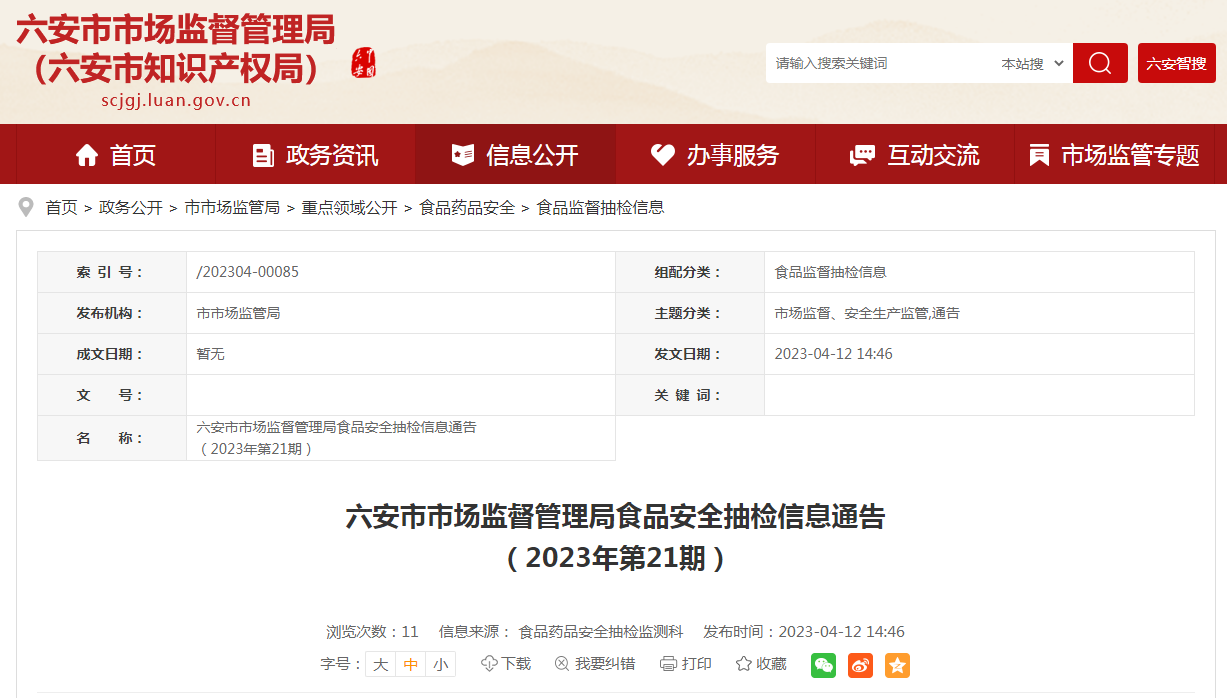Click the red seal emblem beside the site title
Viewport: 1227px width, 698px height.
point(363,63)
